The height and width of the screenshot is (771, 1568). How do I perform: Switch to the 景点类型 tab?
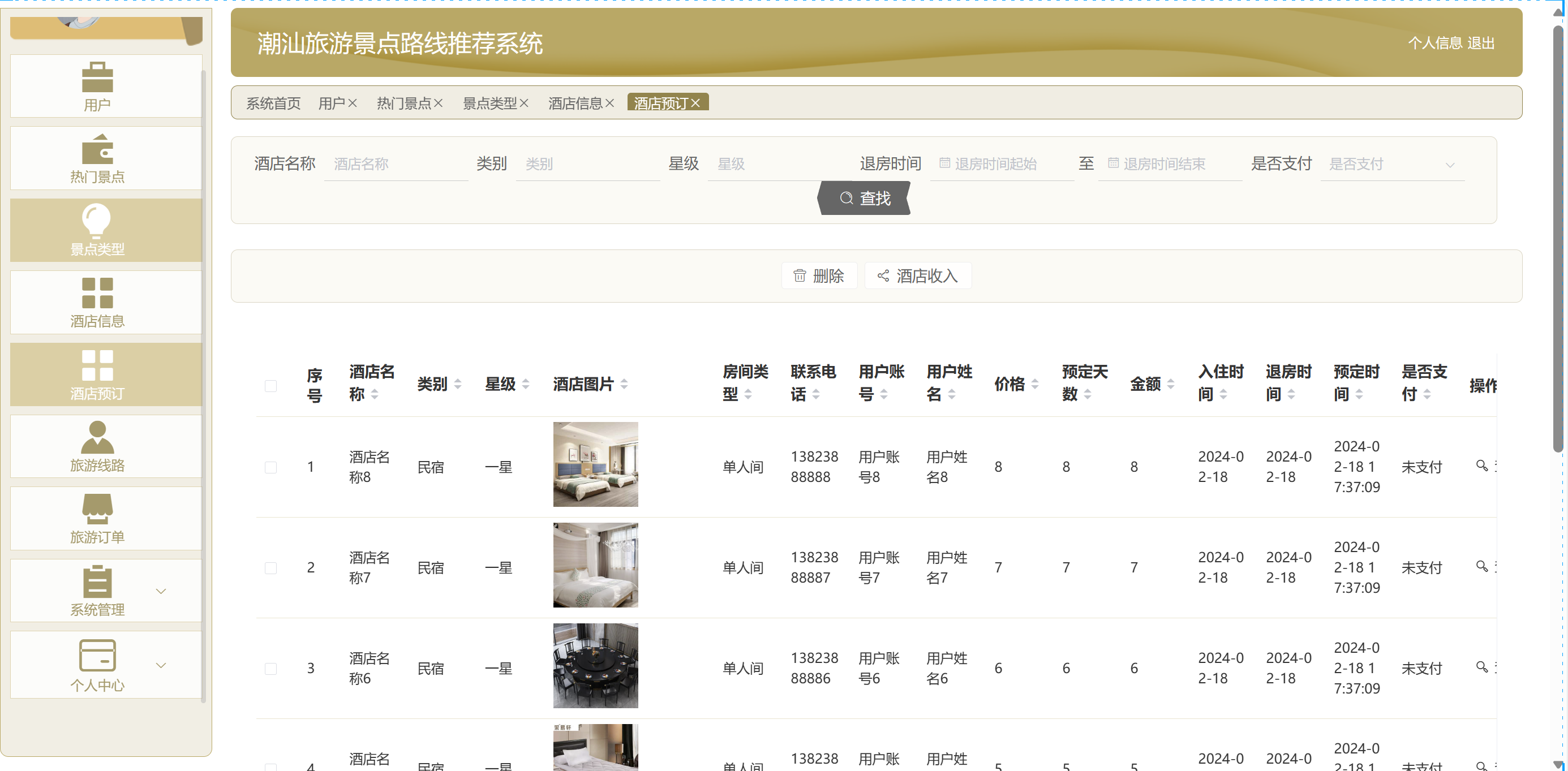[490, 104]
